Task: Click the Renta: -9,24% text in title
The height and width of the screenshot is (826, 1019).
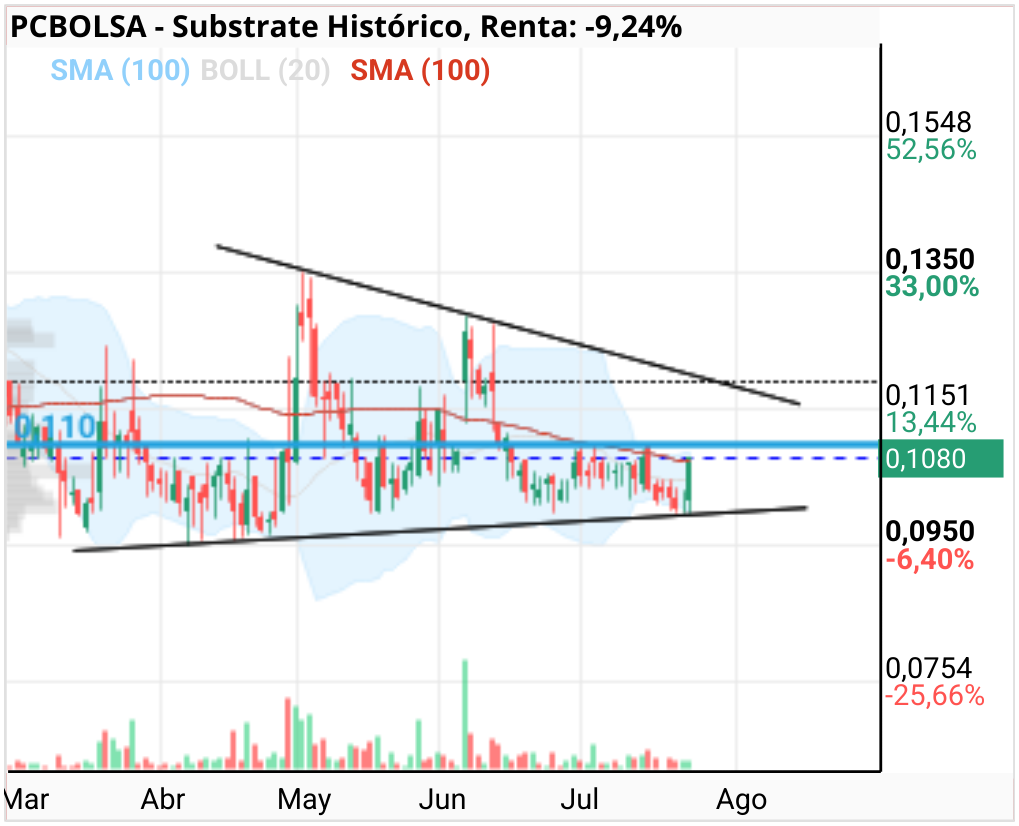Action: (x=581, y=27)
